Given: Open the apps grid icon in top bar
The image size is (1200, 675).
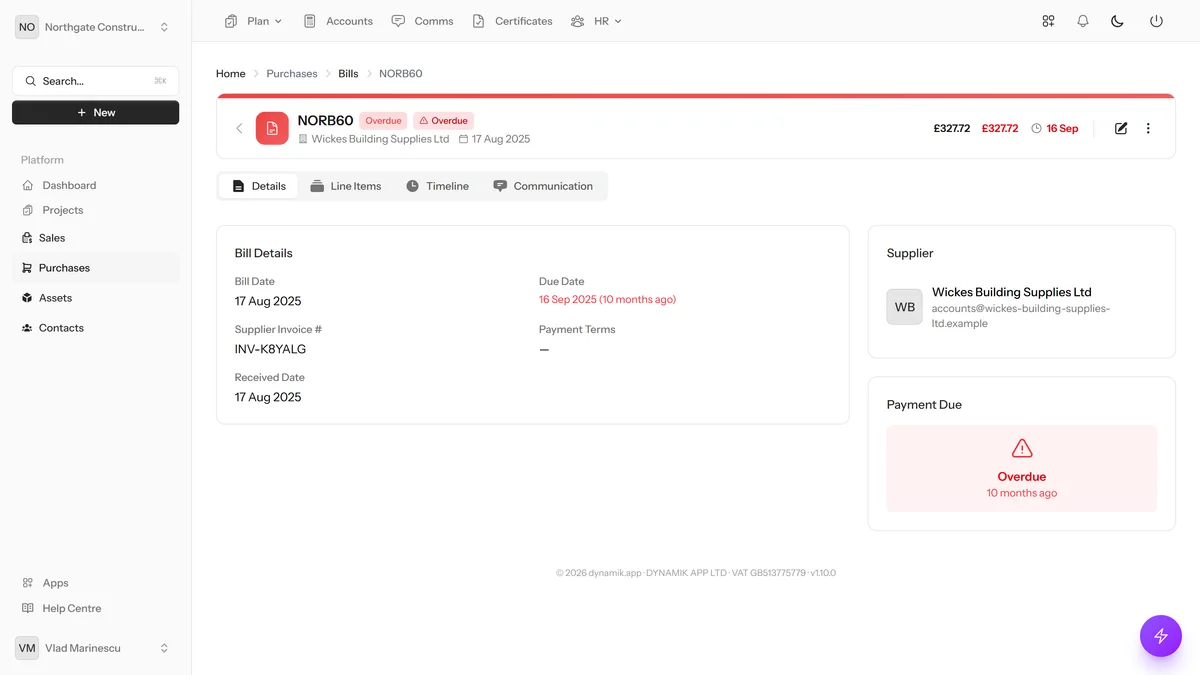Looking at the screenshot, I should (1048, 21).
